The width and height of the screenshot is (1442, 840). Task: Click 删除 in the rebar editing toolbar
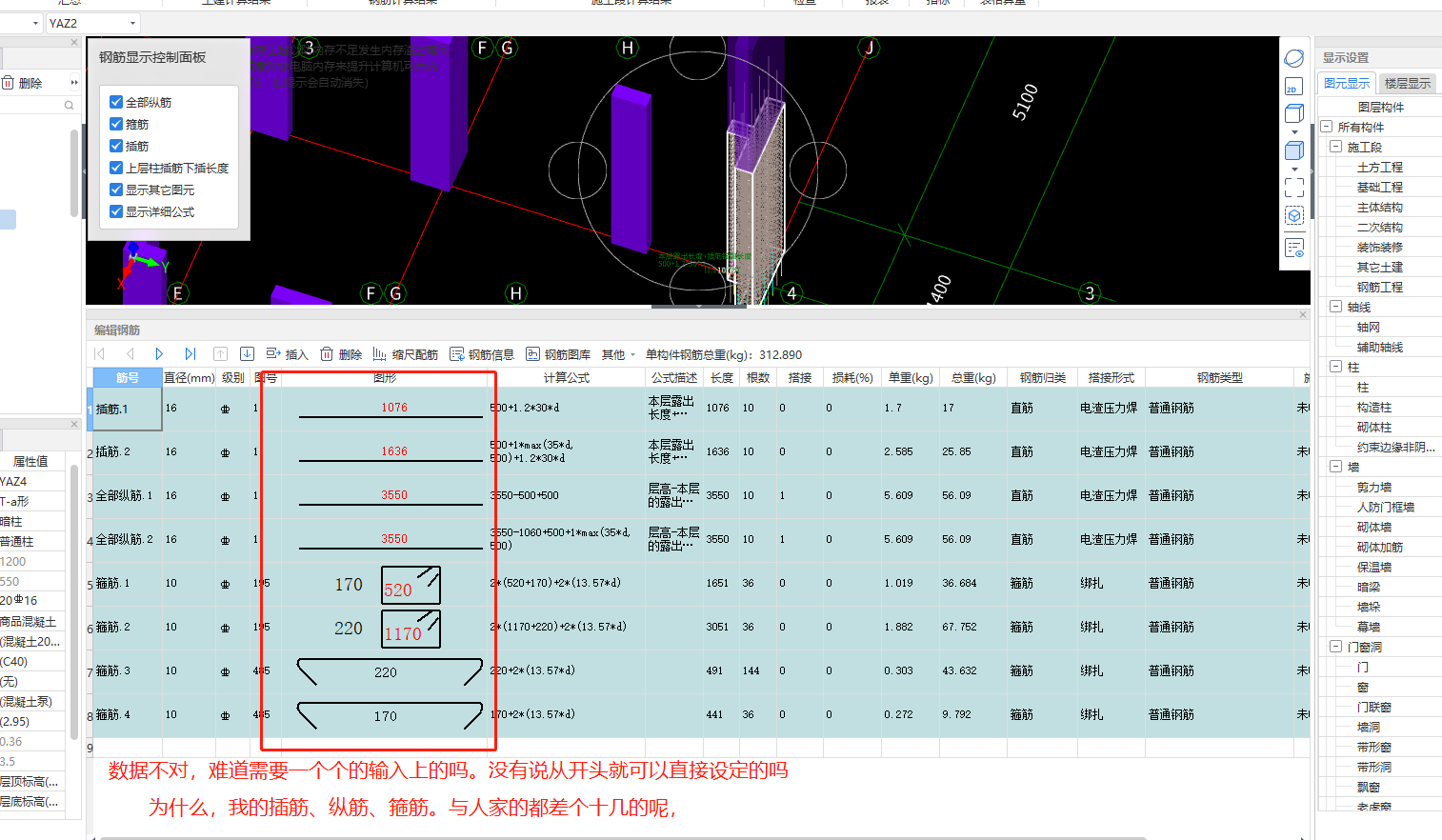coord(341,354)
